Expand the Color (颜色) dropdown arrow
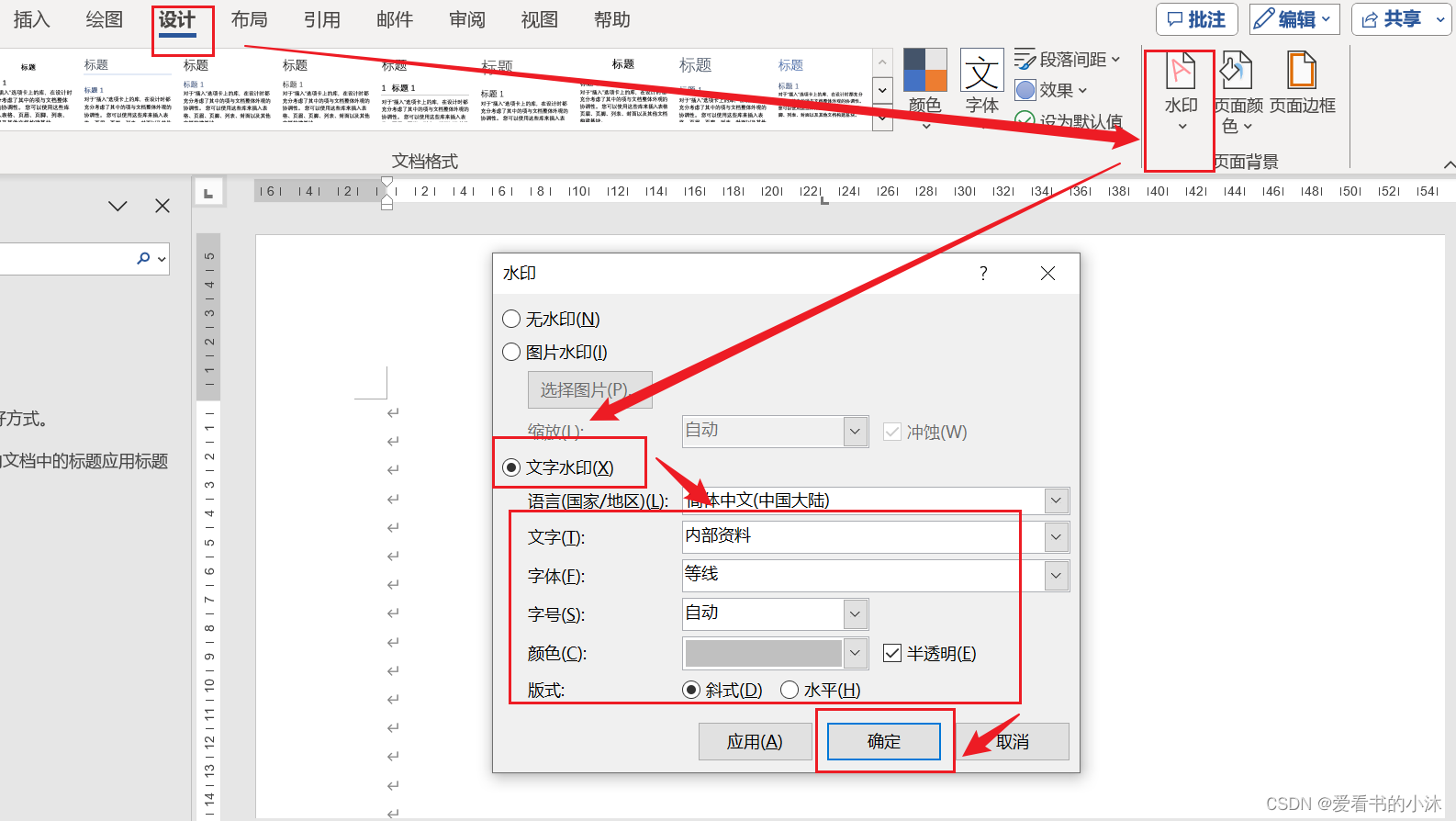Viewport: 1456px width, 821px height. 856,653
